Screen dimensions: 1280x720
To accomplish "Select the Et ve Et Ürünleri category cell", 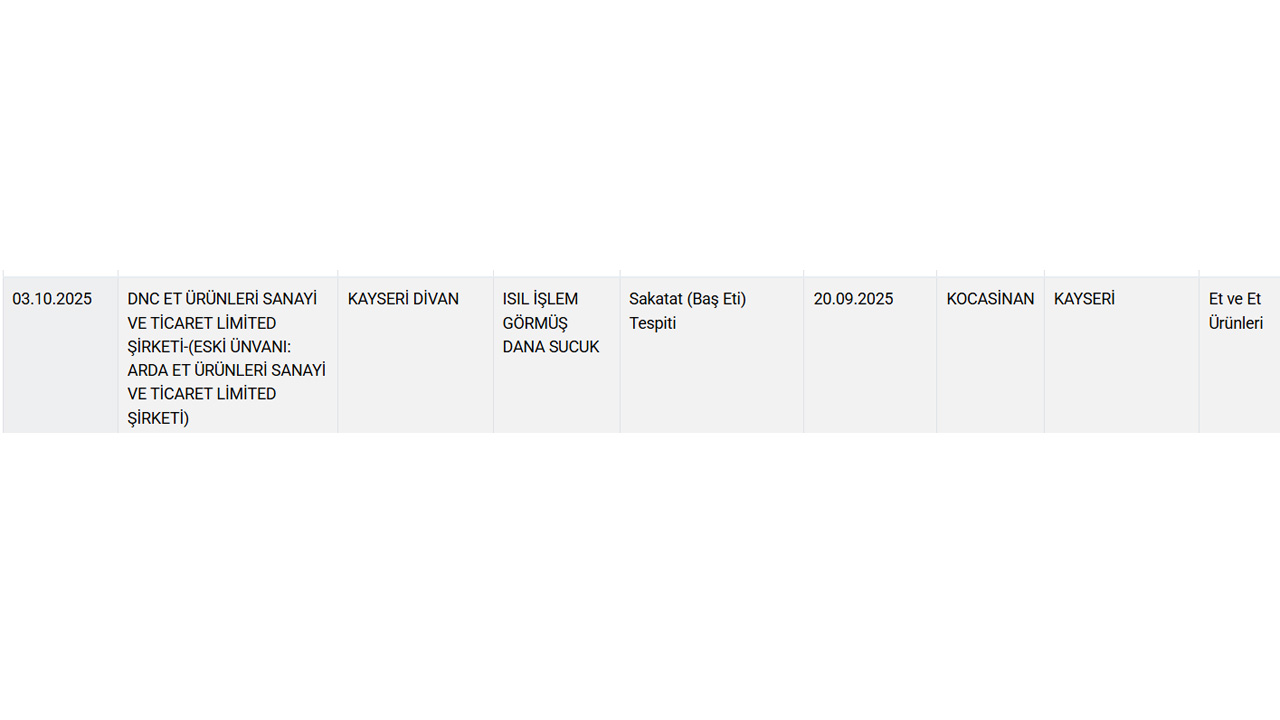I will pos(1236,311).
